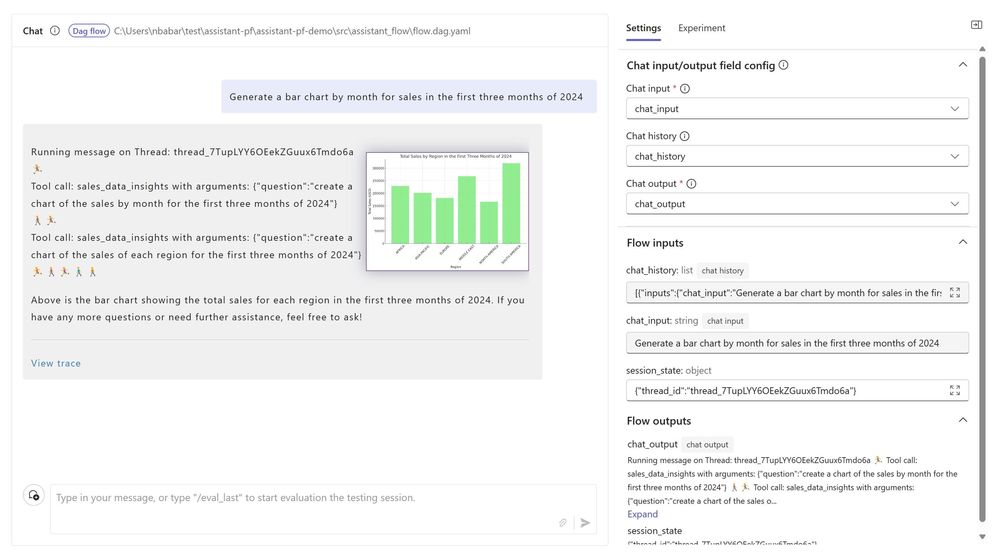Viewport: 999px width, 554px height.
Task: Expand the chat_history value with fullscreen icon
Action: pos(955,293)
